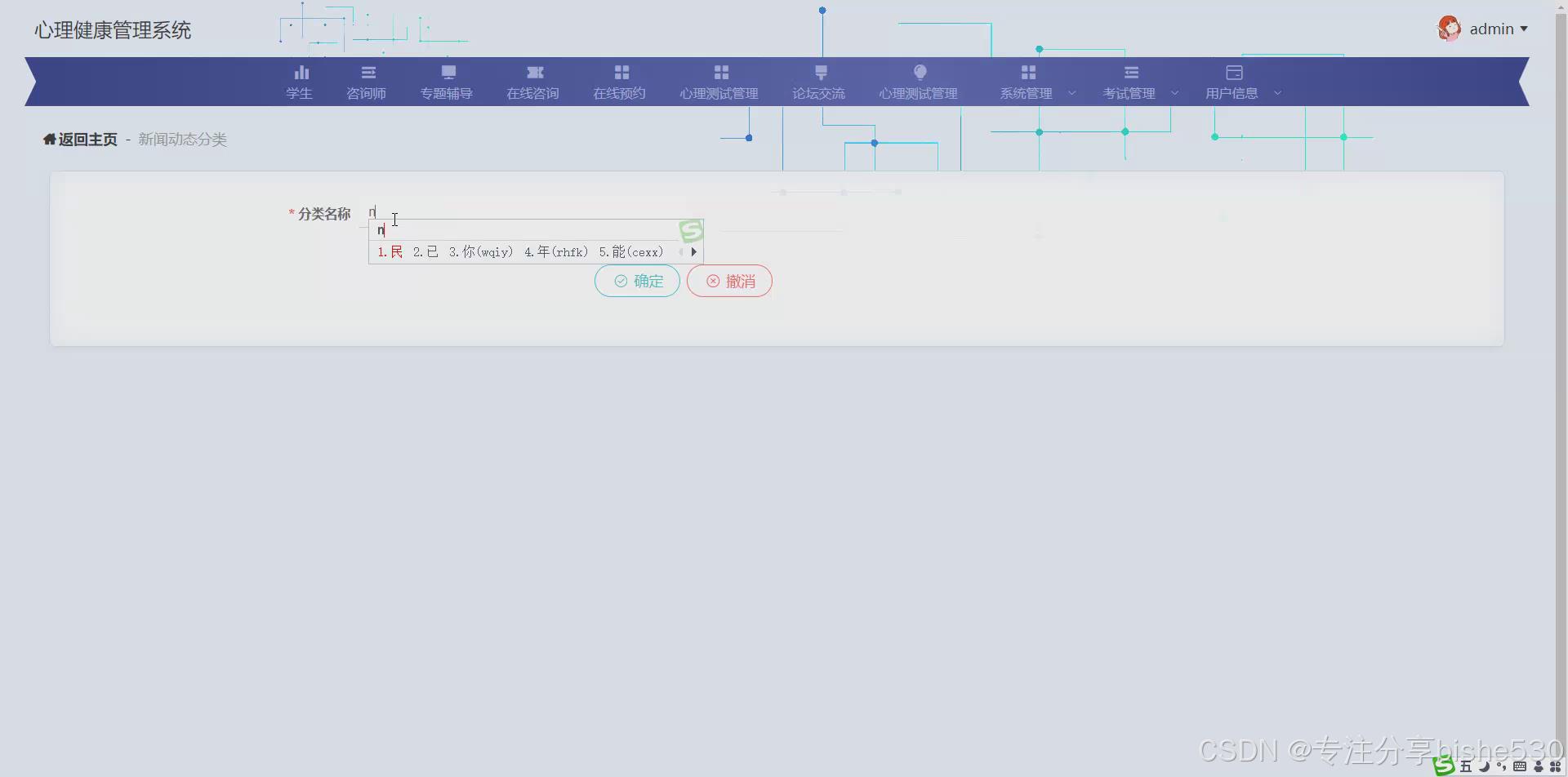Click the 心理健康管理系统 title
Viewport: 1568px width, 777px height.
[113, 30]
